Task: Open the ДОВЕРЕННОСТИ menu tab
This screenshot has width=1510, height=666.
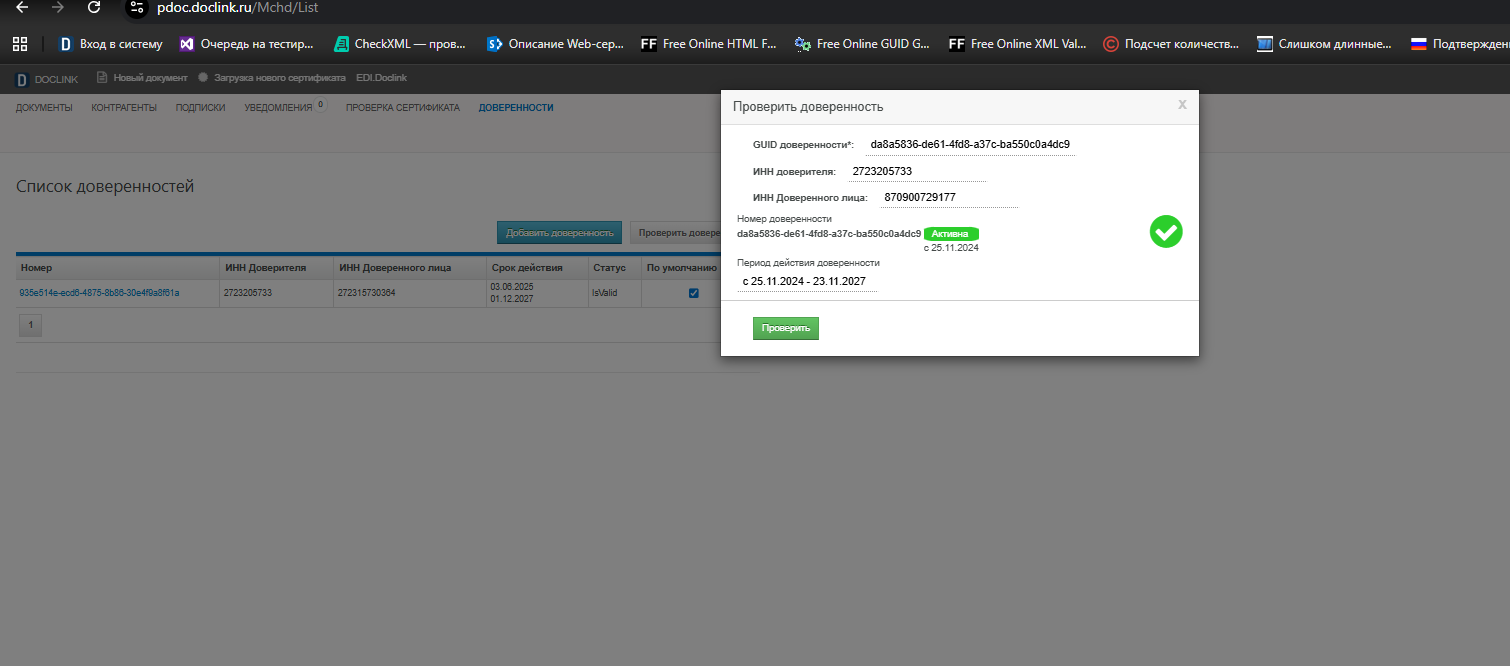Action: tap(516, 108)
